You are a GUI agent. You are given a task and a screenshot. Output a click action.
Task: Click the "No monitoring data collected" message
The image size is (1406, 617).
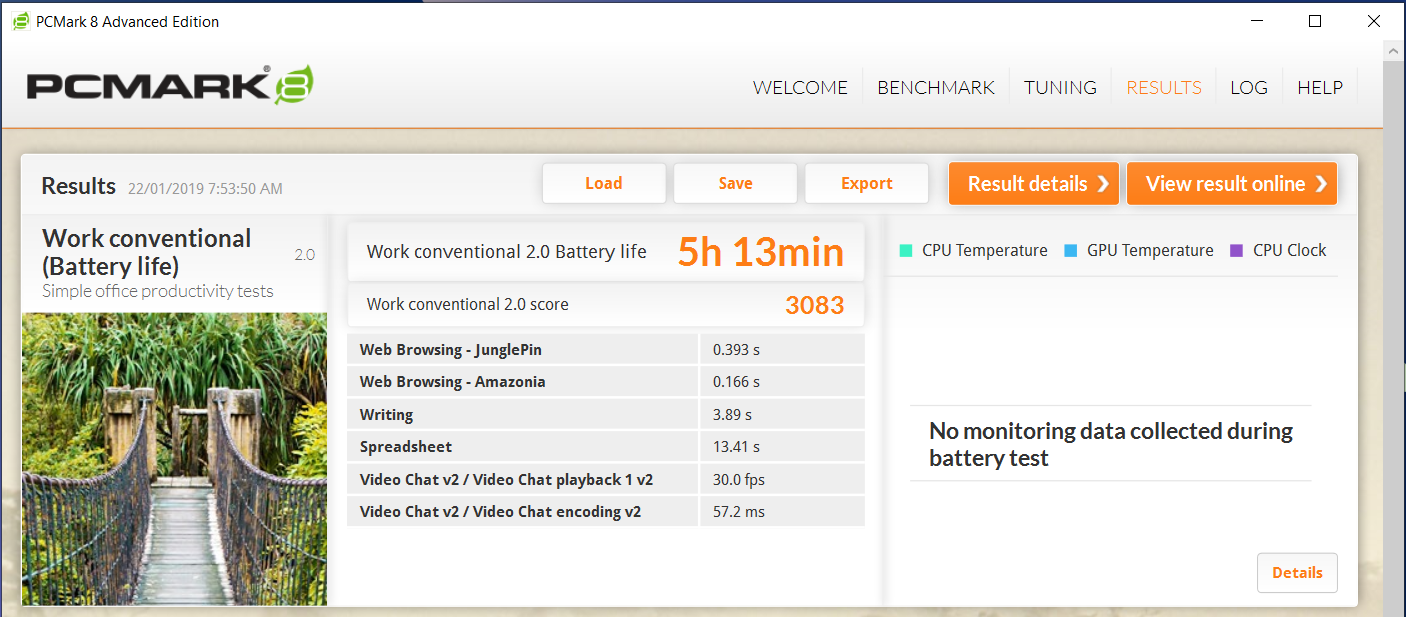pos(1111,444)
